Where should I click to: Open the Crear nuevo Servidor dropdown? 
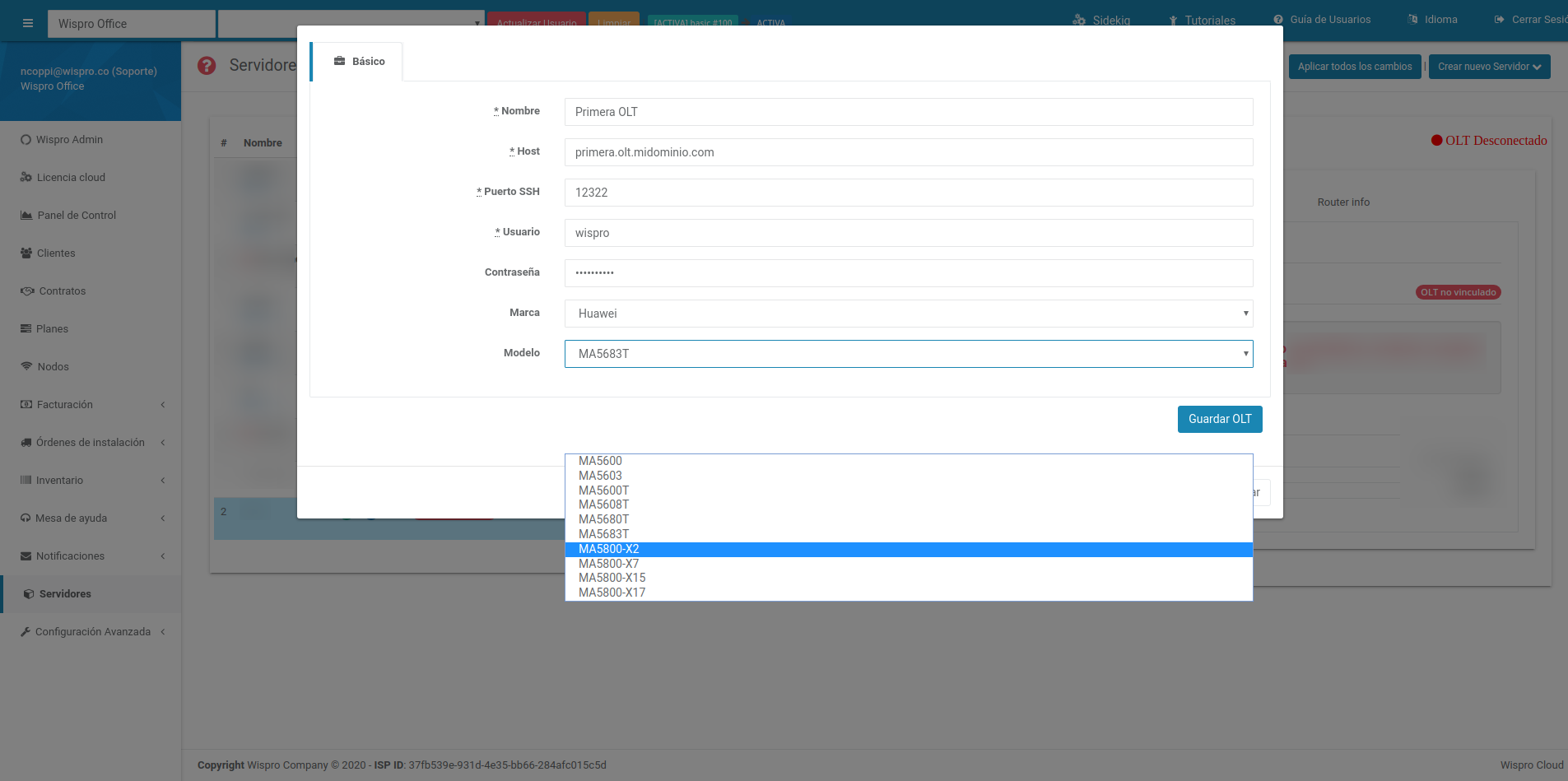[1490, 67]
